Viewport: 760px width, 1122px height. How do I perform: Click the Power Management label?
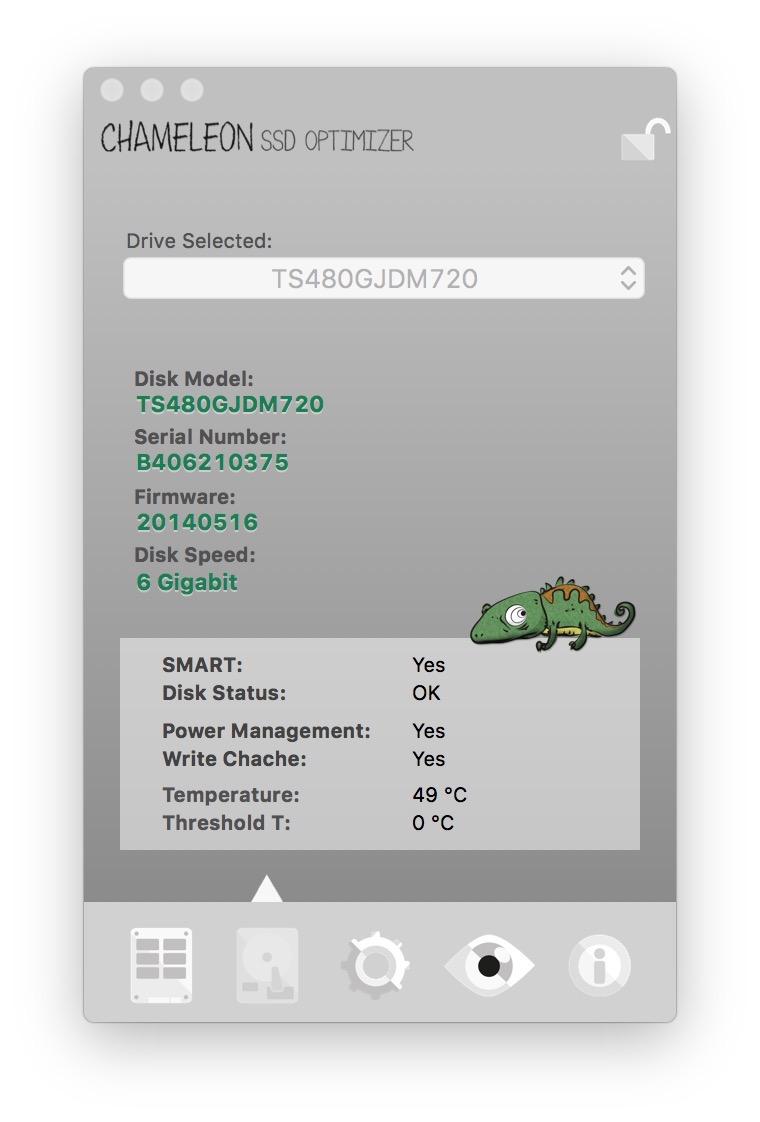pyautogui.click(x=266, y=731)
